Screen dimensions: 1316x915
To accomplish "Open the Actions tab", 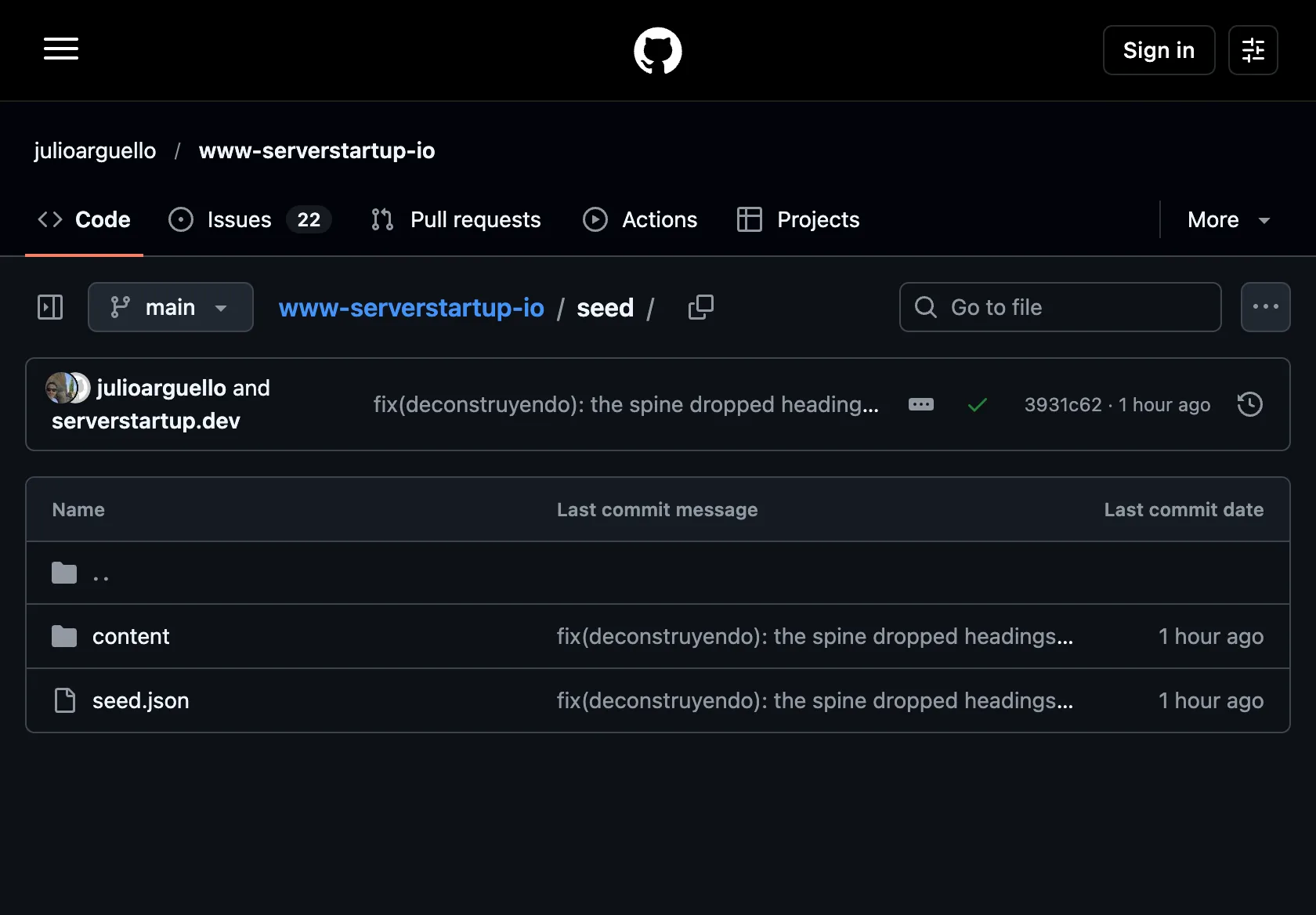I will [x=640, y=219].
